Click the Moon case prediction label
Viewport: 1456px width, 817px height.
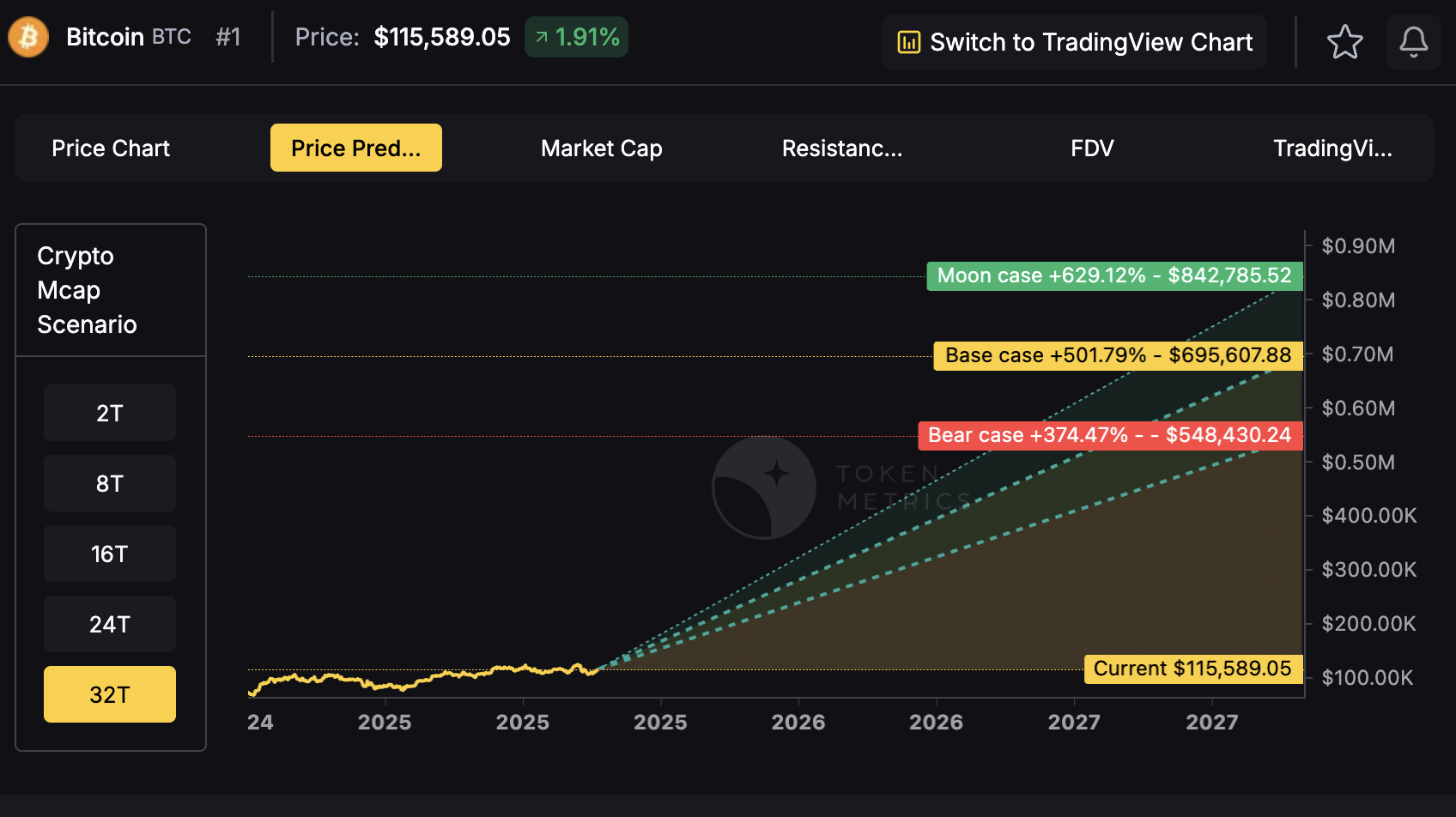pos(1114,275)
